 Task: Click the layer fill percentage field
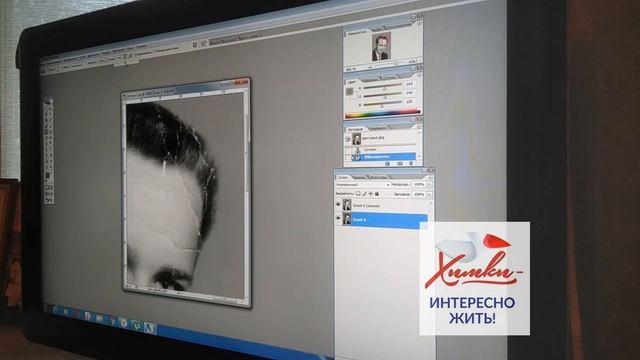[419, 195]
